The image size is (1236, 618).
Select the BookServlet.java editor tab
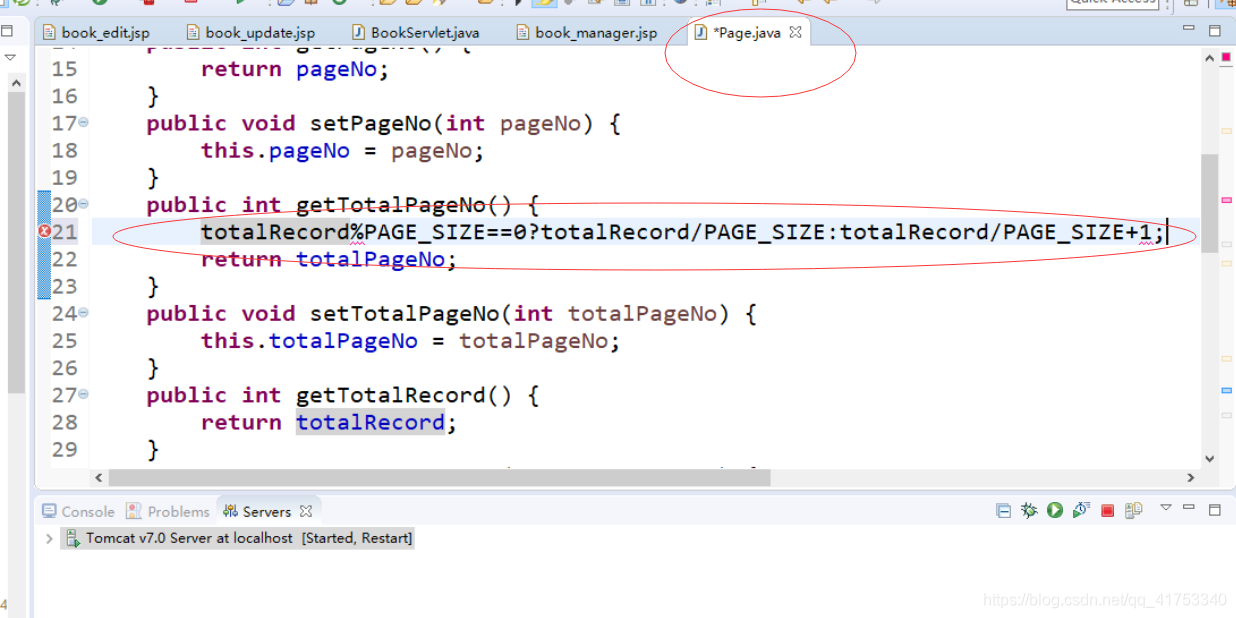coord(415,33)
